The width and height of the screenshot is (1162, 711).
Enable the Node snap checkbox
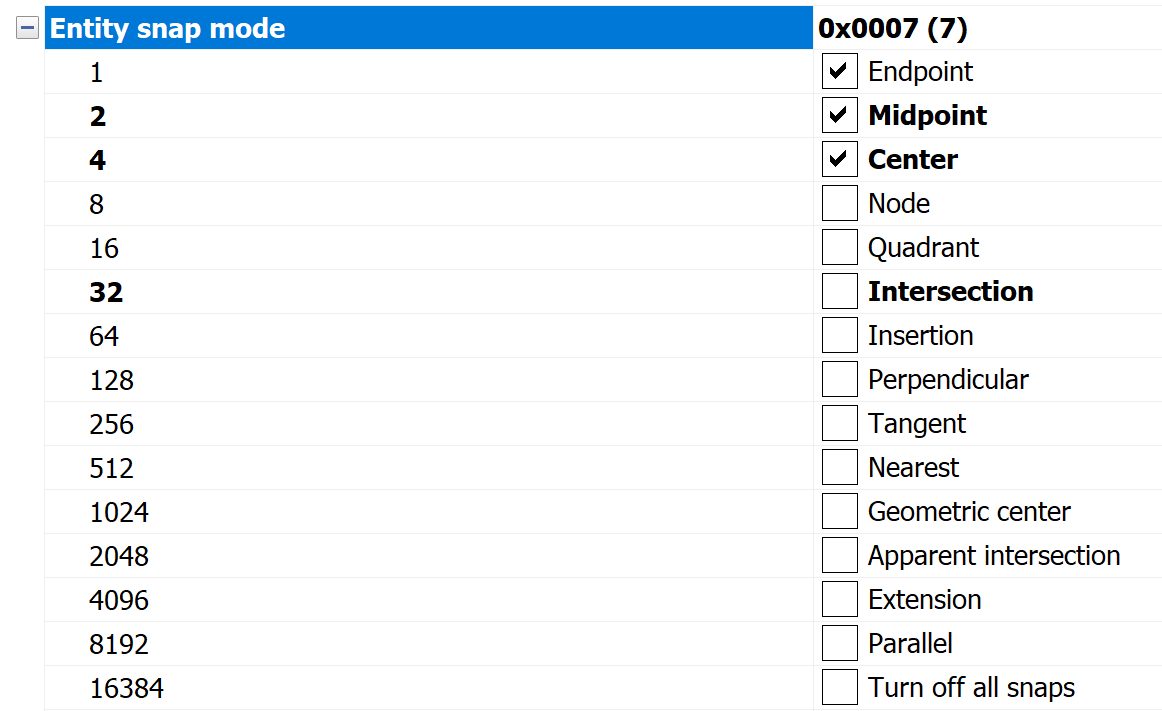839,204
